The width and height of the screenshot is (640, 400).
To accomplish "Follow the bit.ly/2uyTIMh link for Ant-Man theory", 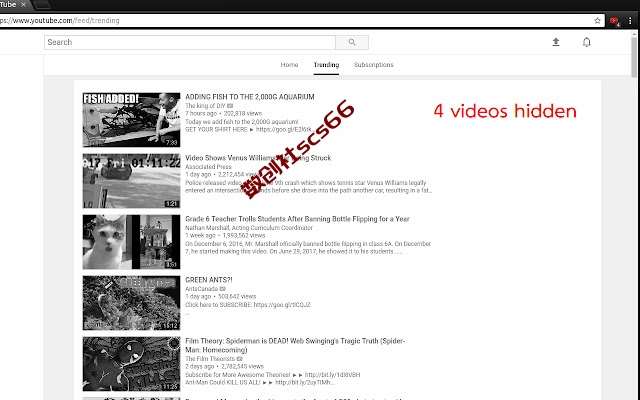I will [304, 382].
